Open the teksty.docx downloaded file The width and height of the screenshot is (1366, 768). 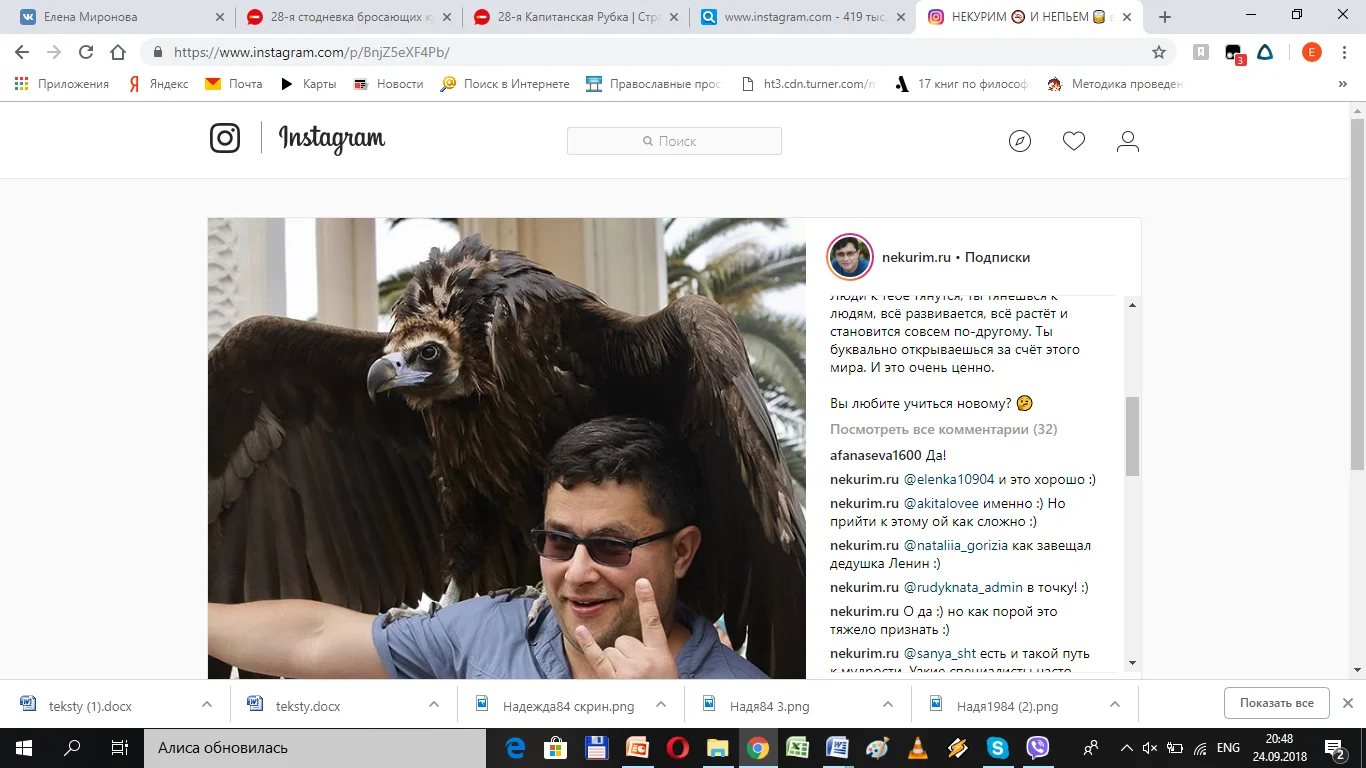pyautogui.click(x=308, y=705)
